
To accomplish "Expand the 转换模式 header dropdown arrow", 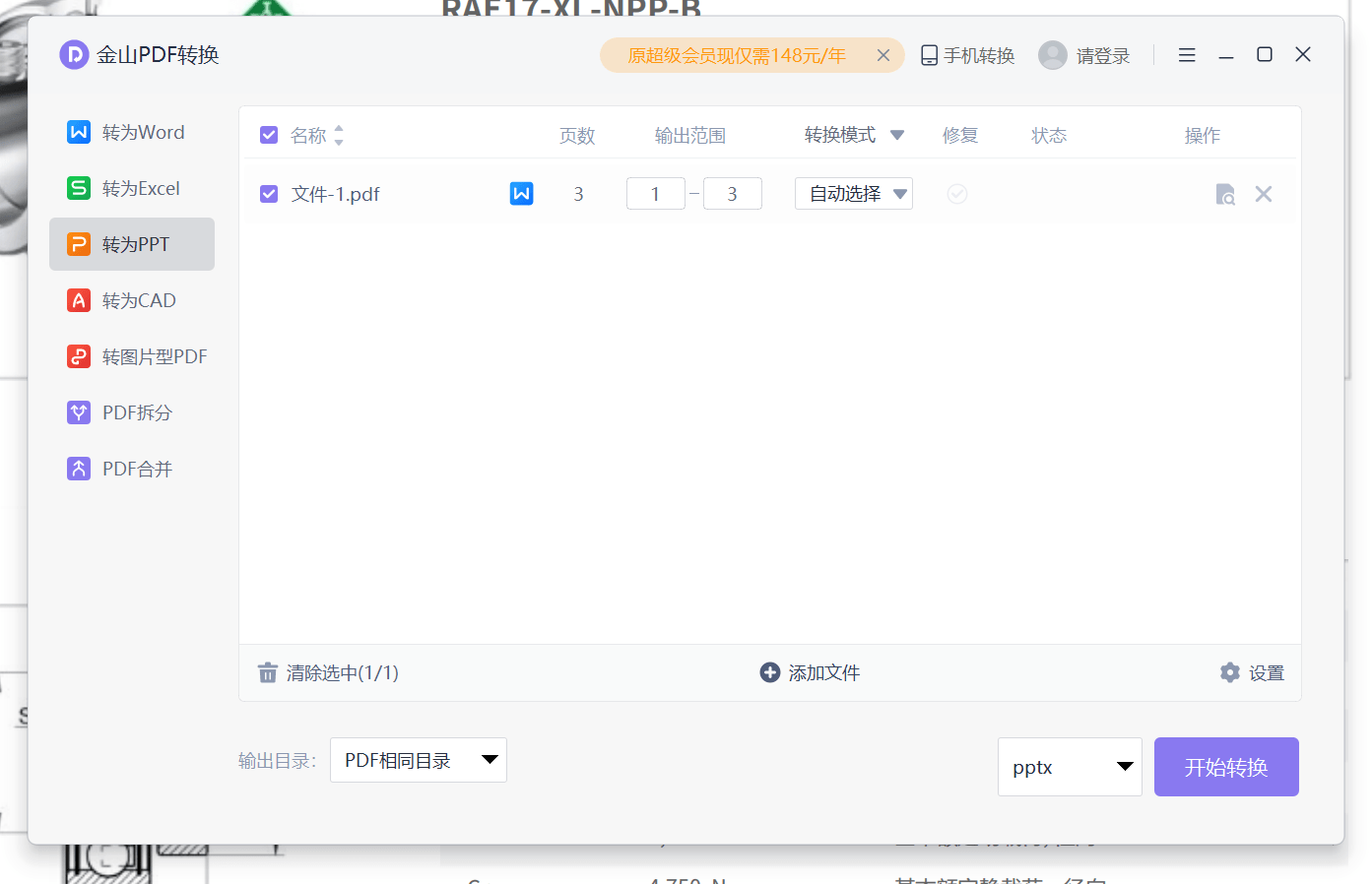I will point(897,135).
